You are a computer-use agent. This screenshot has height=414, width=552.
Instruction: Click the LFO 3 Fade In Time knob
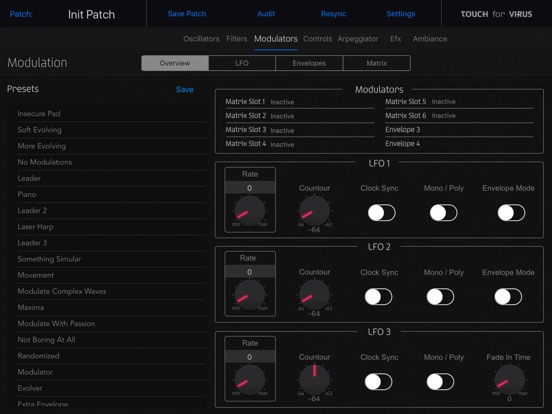pos(509,380)
